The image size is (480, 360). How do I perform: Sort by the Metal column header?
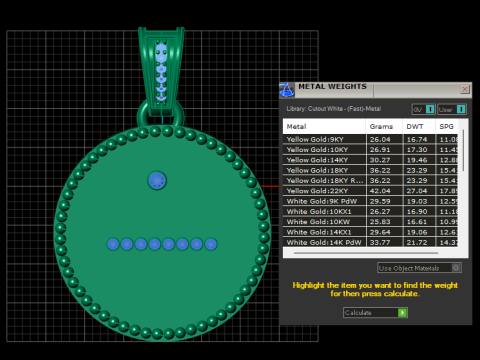point(324,127)
